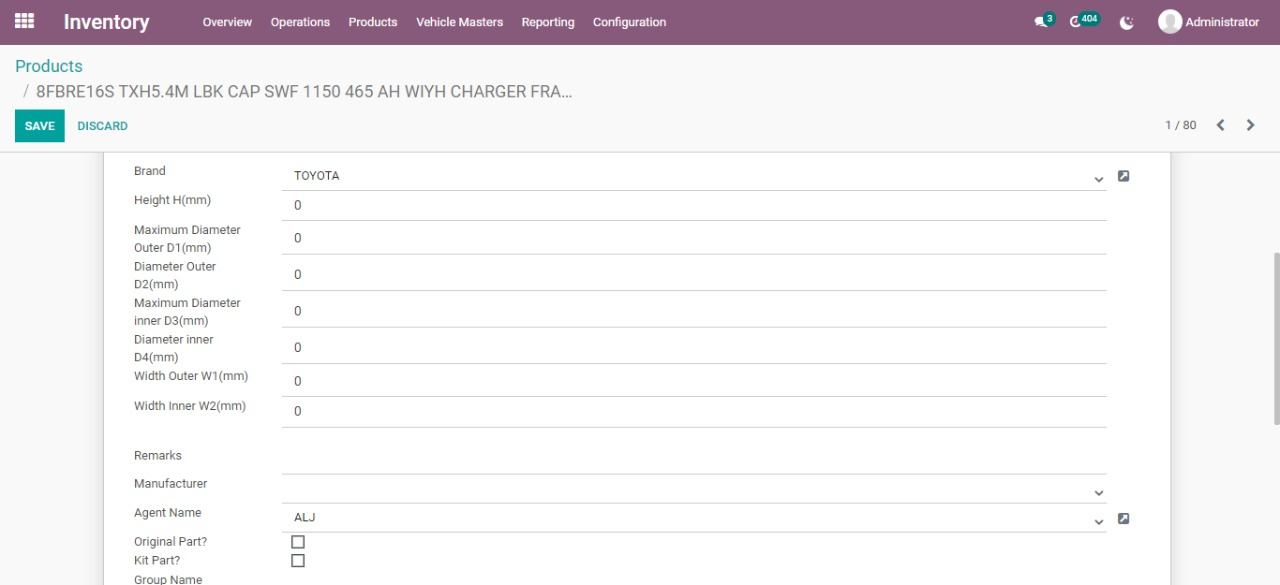Open the Configuration menu
This screenshot has width=1280, height=585.
tap(629, 22)
